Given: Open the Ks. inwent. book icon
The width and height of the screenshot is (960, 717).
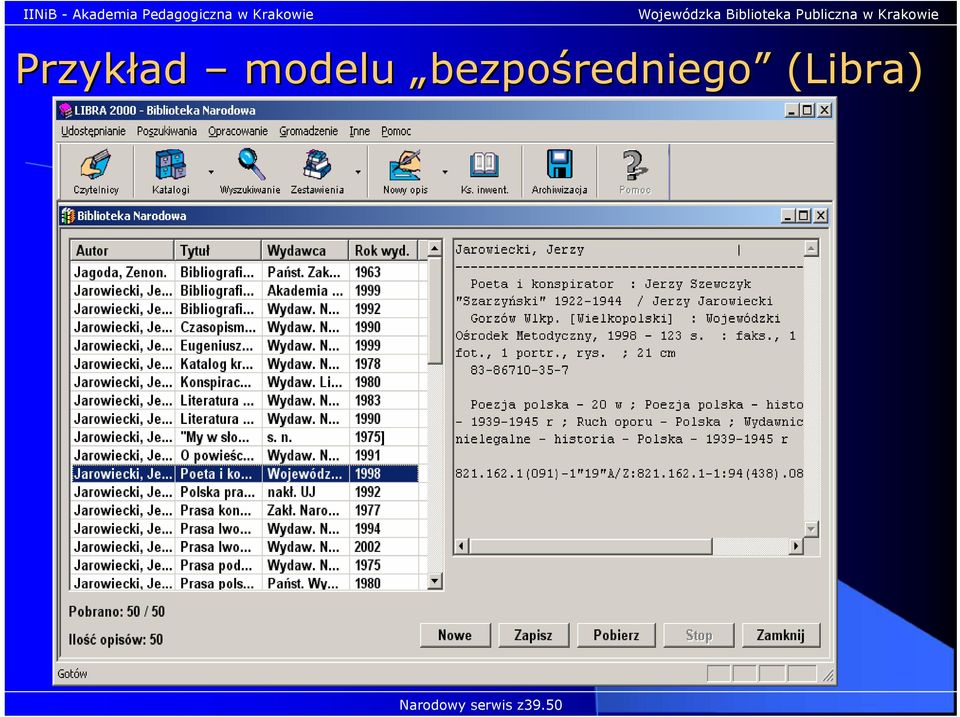Looking at the screenshot, I should point(484,165).
